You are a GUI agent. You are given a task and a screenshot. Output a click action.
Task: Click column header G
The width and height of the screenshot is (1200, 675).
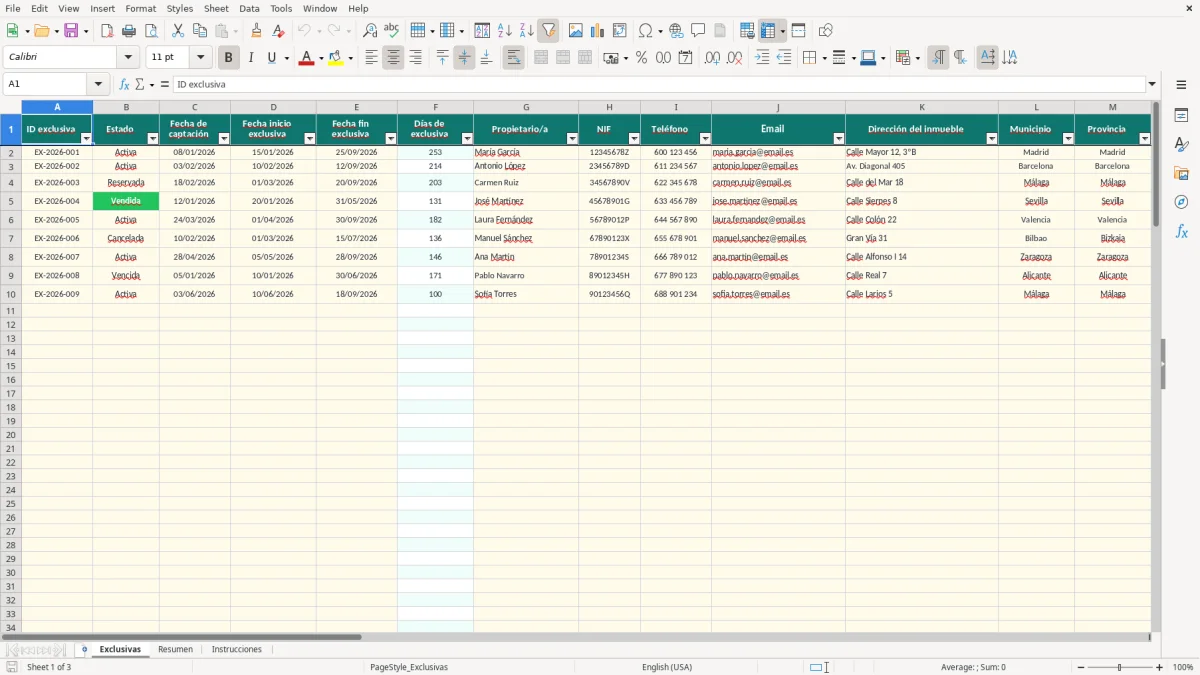tap(526, 107)
